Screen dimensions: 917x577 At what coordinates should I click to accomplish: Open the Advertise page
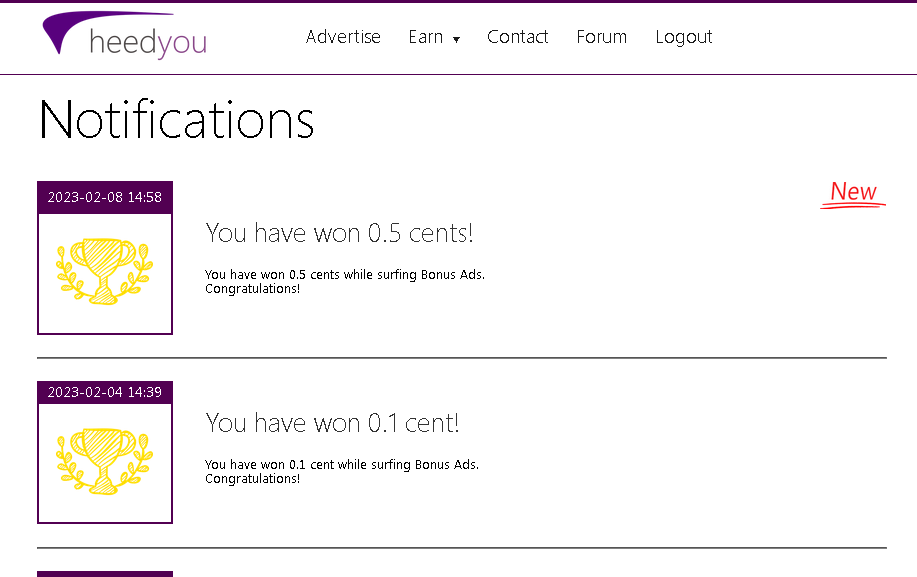pos(343,37)
